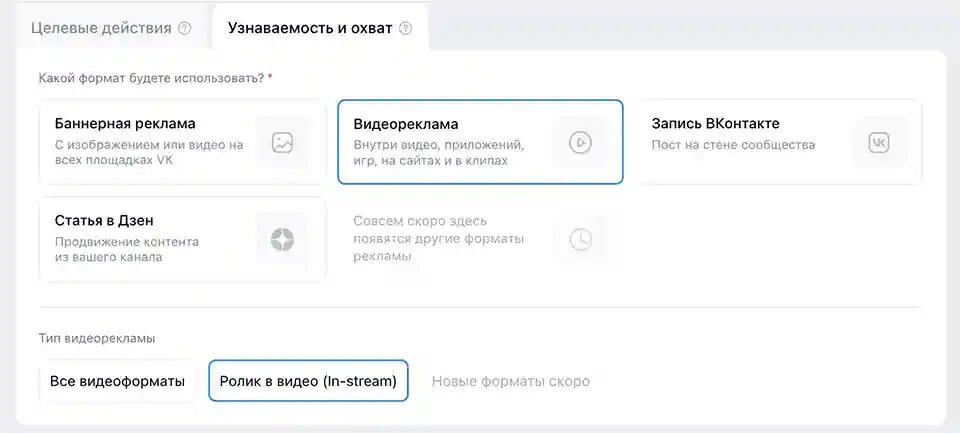
Task: Click the Тип видеорекламы label
Action: click(x=97, y=338)
